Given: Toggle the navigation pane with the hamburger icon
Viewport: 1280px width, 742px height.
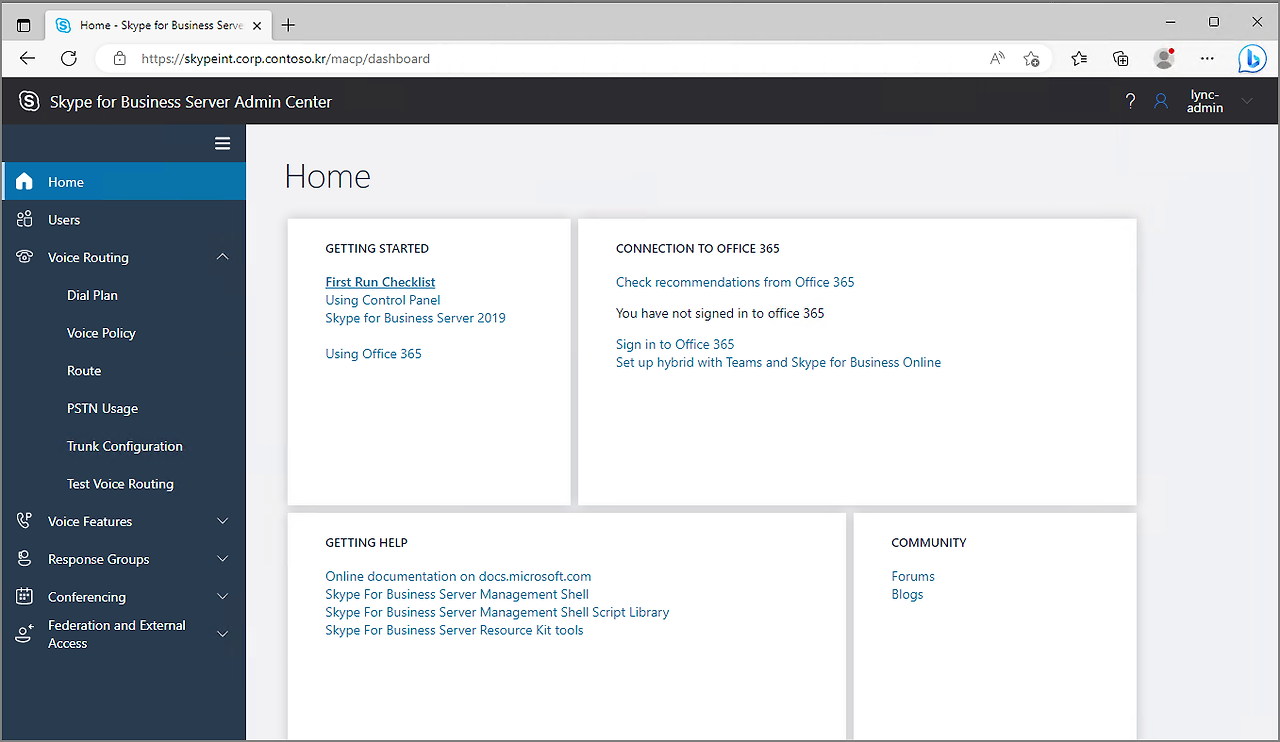Looking at the screenshot, I should click(222, 143).
